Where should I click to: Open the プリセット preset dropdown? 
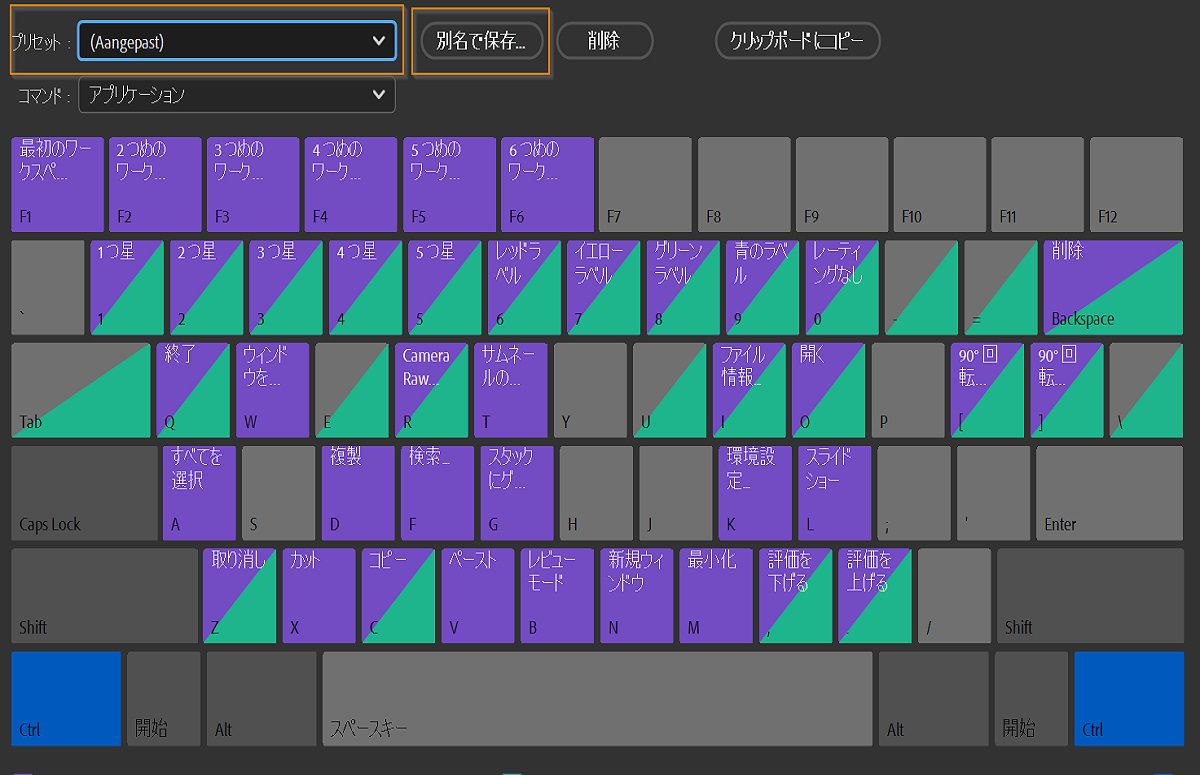(237, 41)
